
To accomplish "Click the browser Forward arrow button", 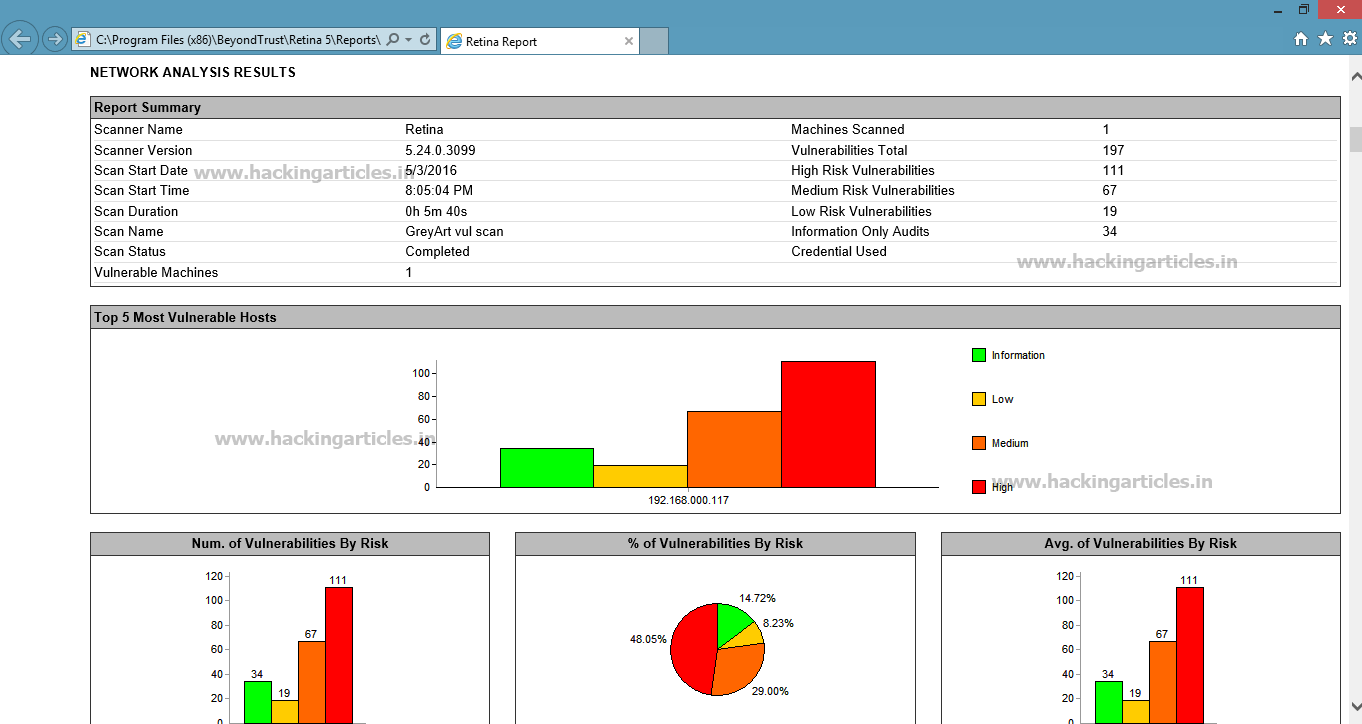I will (54, 40).
